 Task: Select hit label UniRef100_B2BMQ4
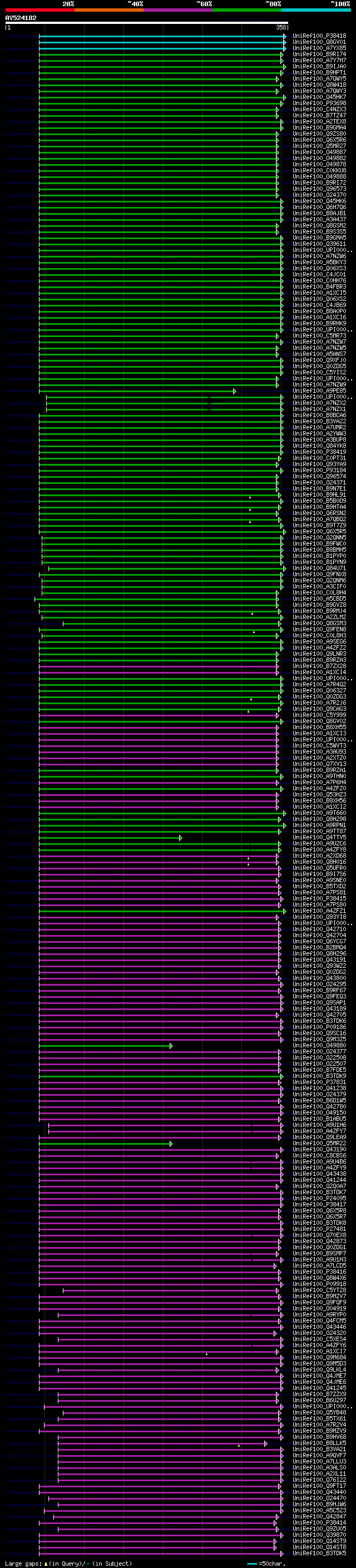(319, 948)
